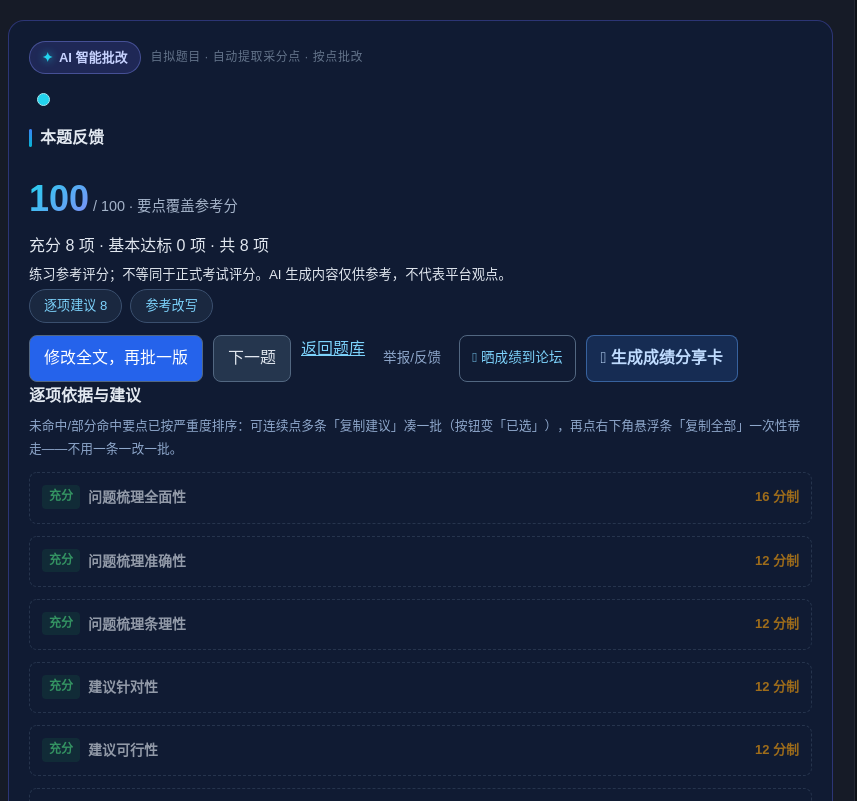Click 充分 tag on 建议可行性
857x801 pixels.
[61, 749]
